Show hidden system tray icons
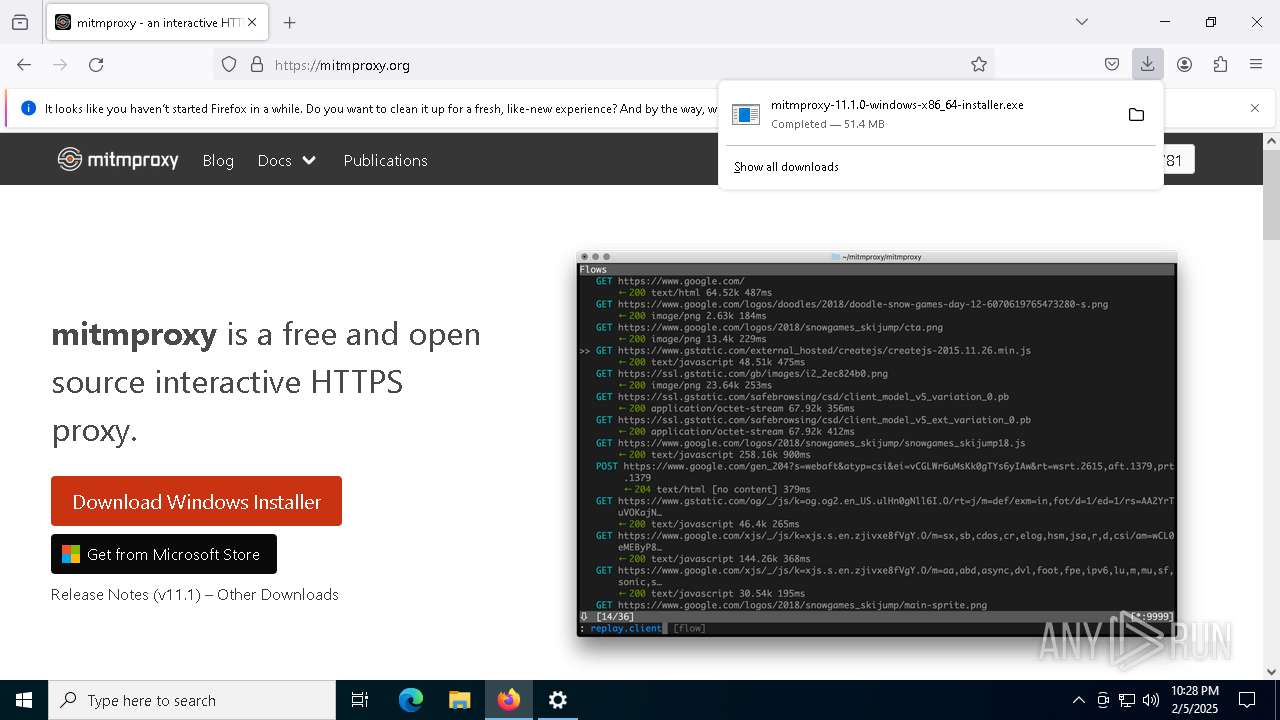Image resolution: width=1280 pixels, height=720 pixels. pyautogui.click(x=1078, y=700)
